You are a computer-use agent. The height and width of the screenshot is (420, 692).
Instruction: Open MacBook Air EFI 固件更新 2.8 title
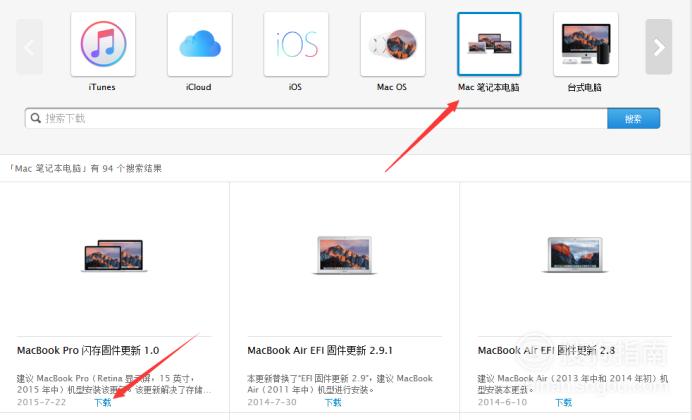(546, 350)
